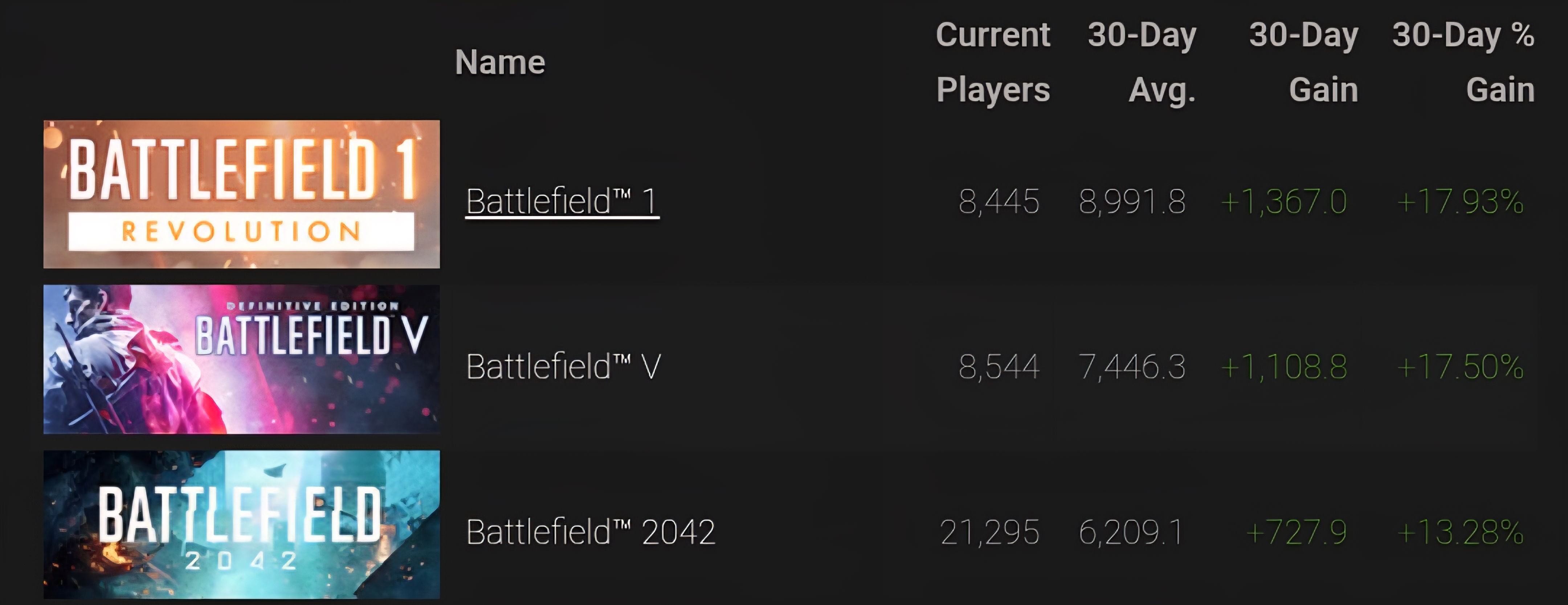The image size is (1568, 605).
Task: Select Battlefield 1 current players value 8,445
Action: click(999, 201)
